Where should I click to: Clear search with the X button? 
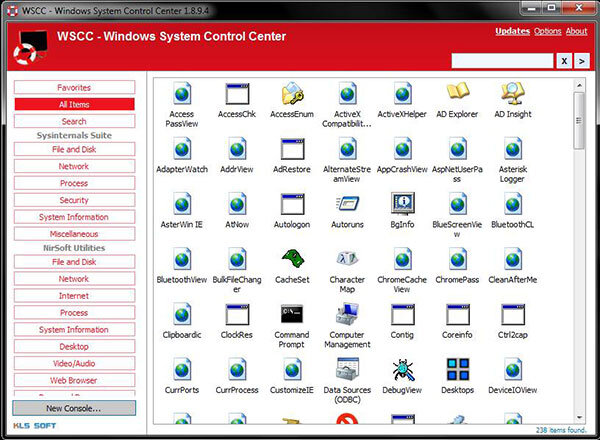point(564,61)
